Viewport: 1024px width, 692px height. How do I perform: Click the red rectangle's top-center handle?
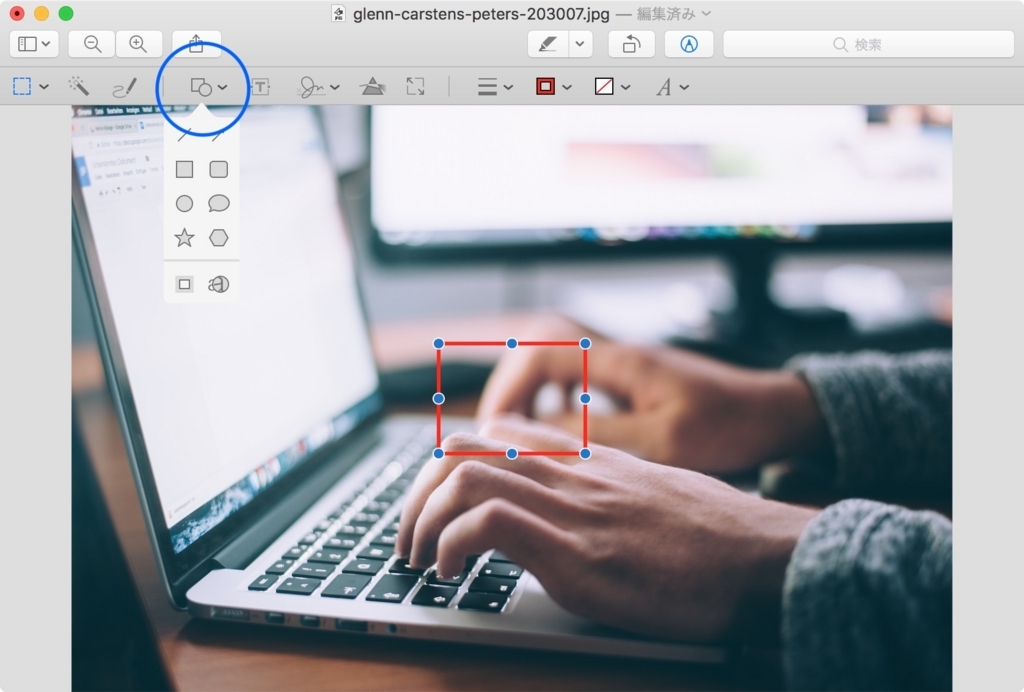512,343
